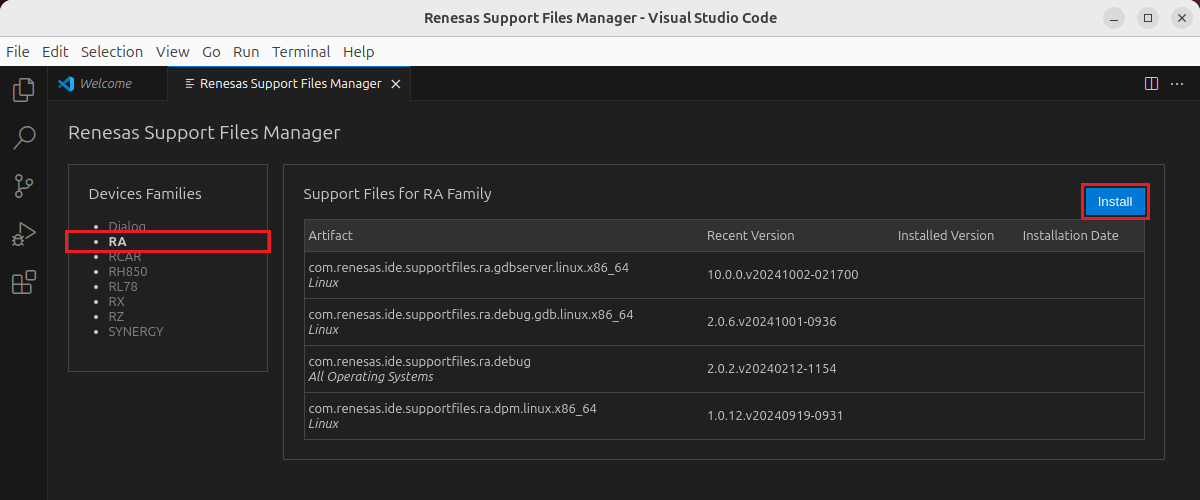Switch to the Welcome tab
This screenshot has height=500, width=1200.
pos(107,84)
